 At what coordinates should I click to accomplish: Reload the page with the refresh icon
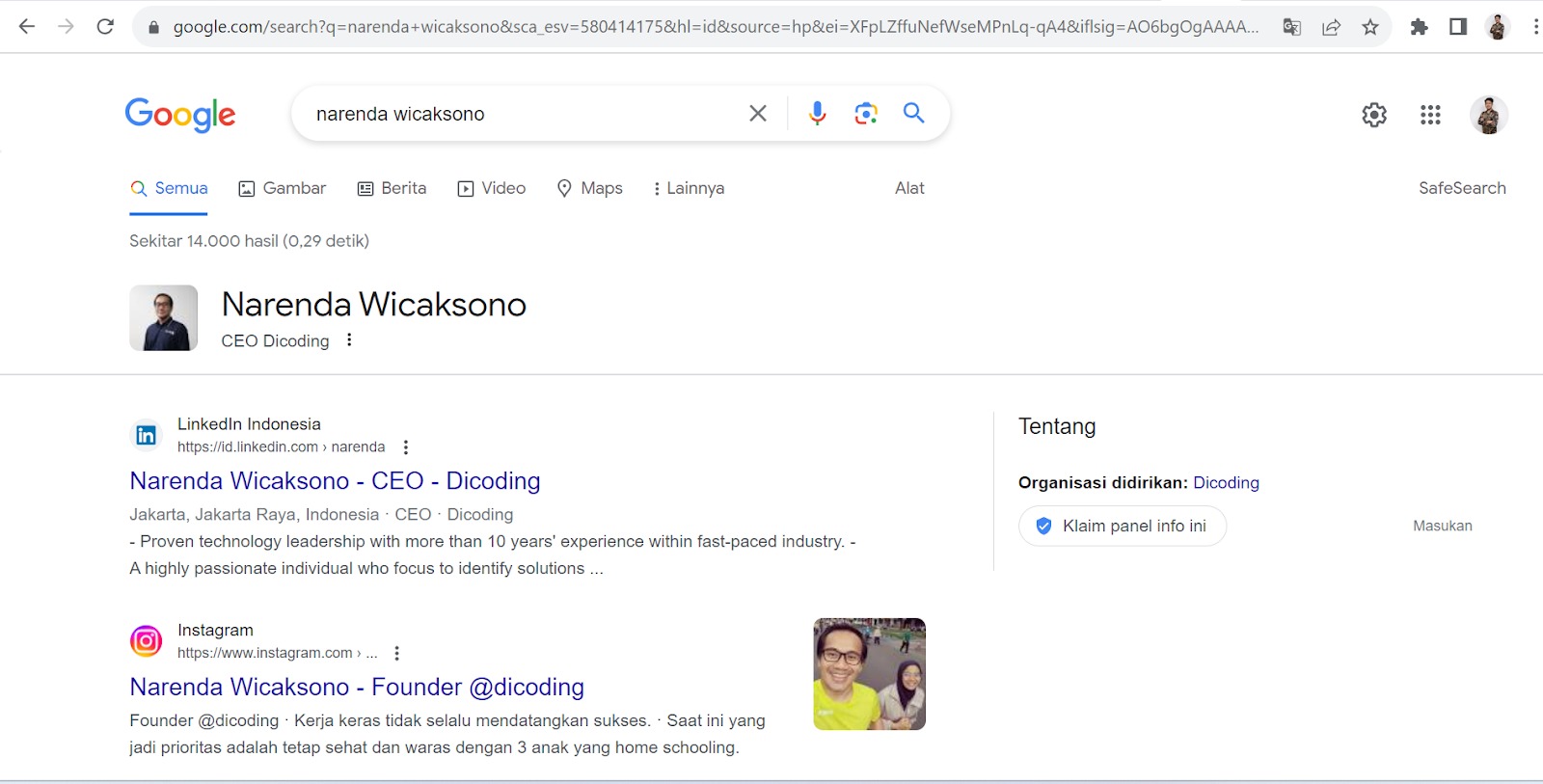pos(105,26)
